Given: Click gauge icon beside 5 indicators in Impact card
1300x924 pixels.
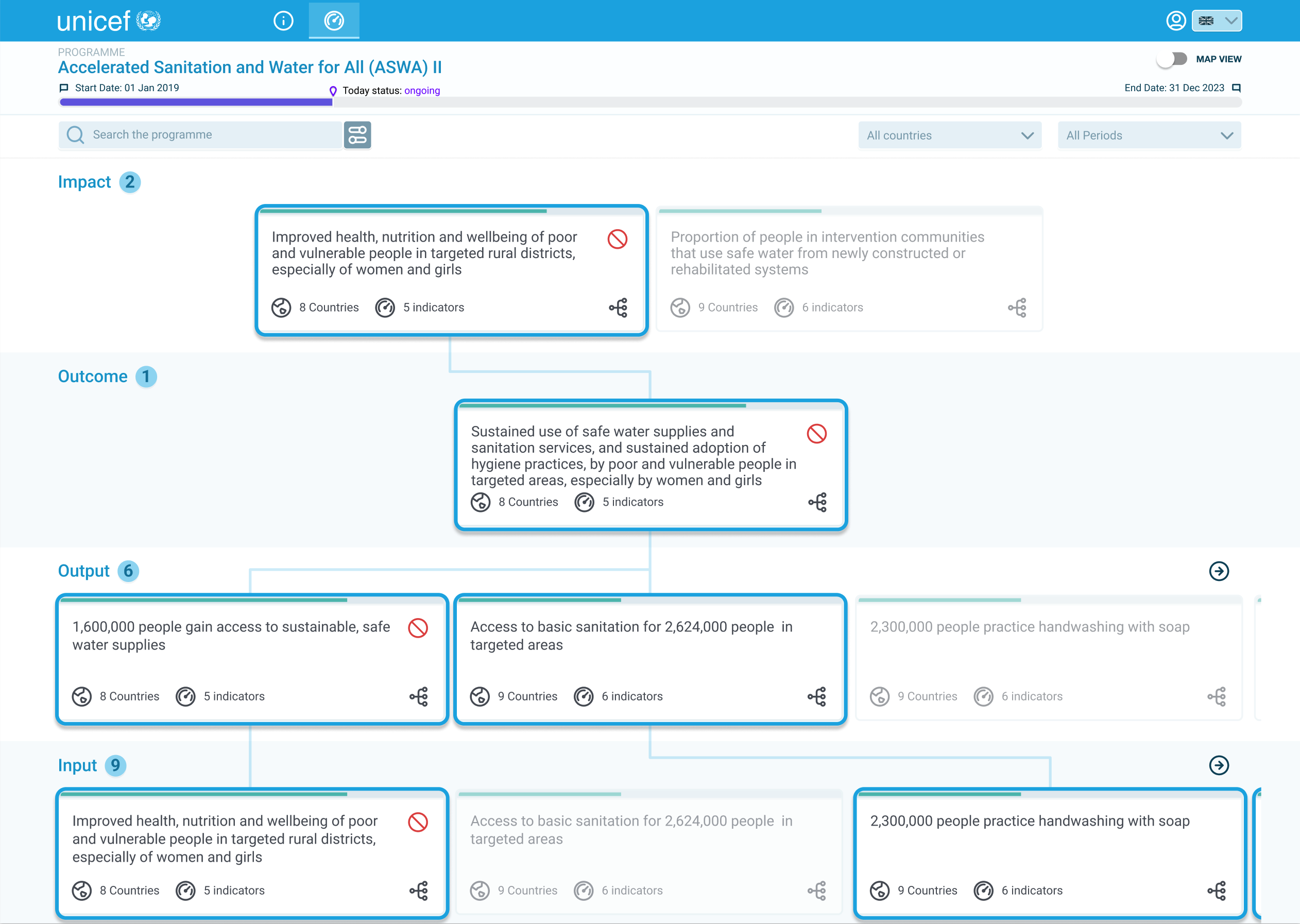Looking at the screenshot, I should [385, 308].
